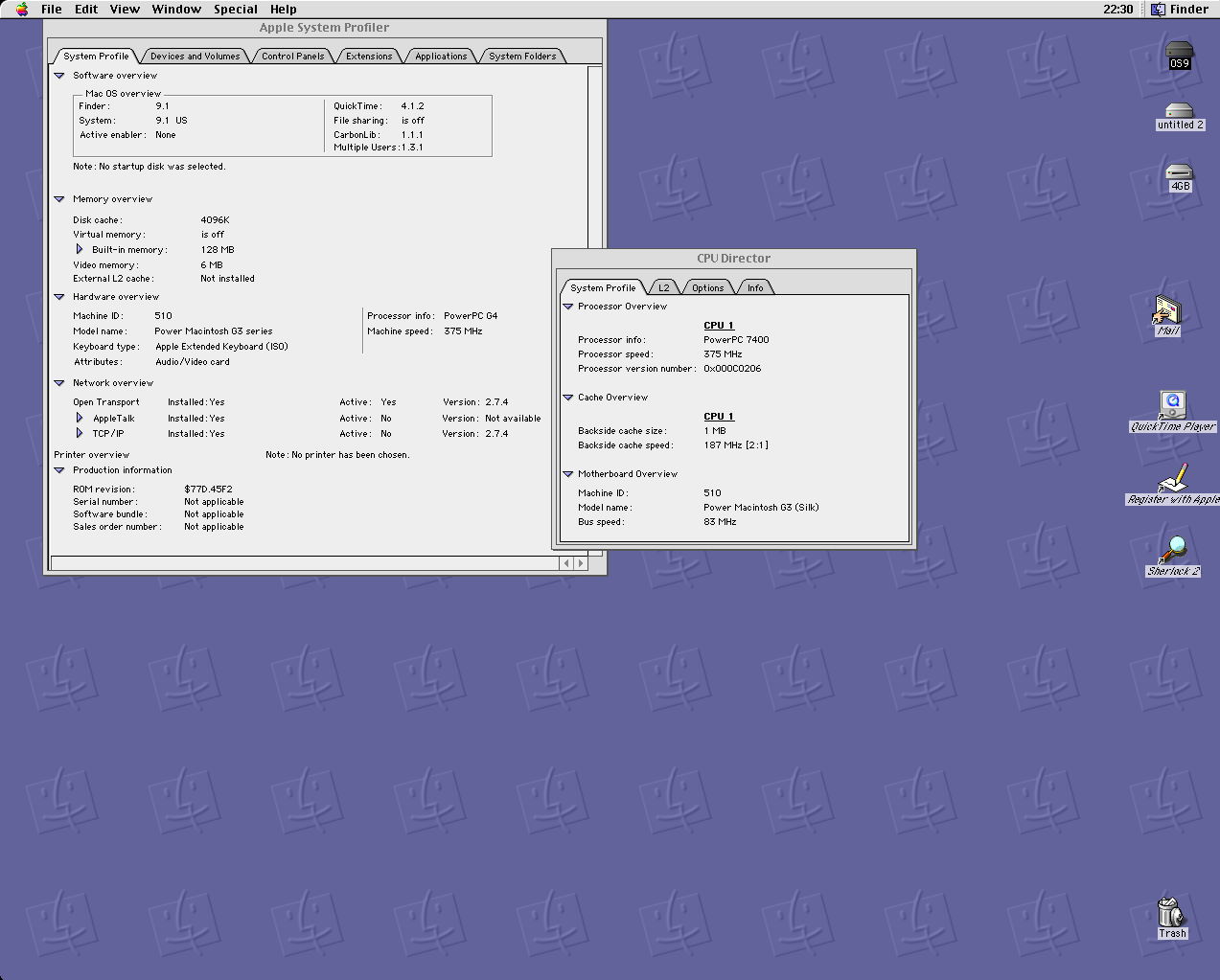The height and width of the screenshot is (980, 1220).
Task: Select the 4GB disk icon
Action: click(1180, 178)
